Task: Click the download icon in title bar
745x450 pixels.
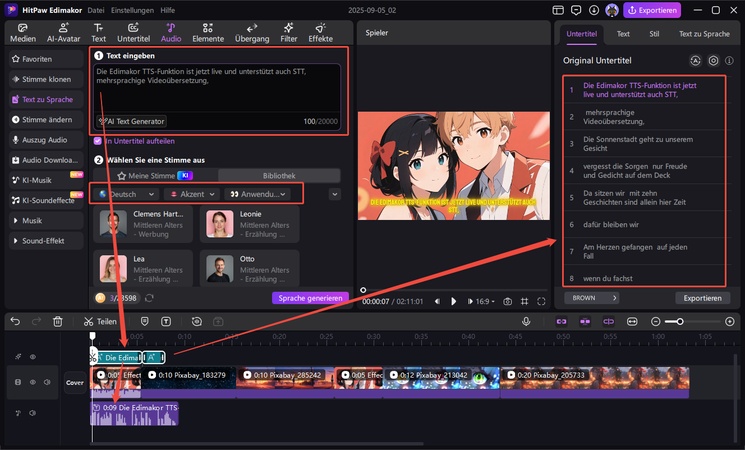Action: 594,10
